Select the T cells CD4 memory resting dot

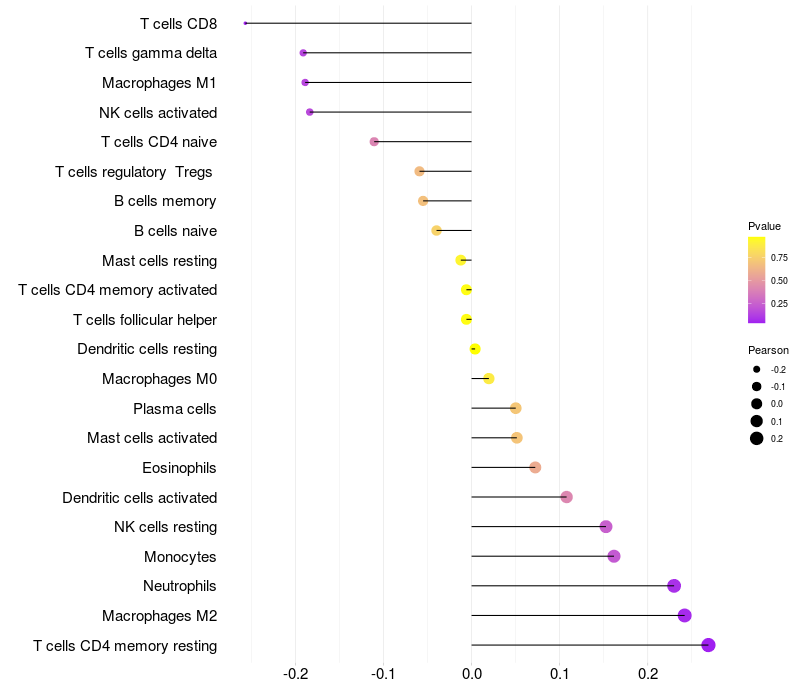[x=709, y=645]
